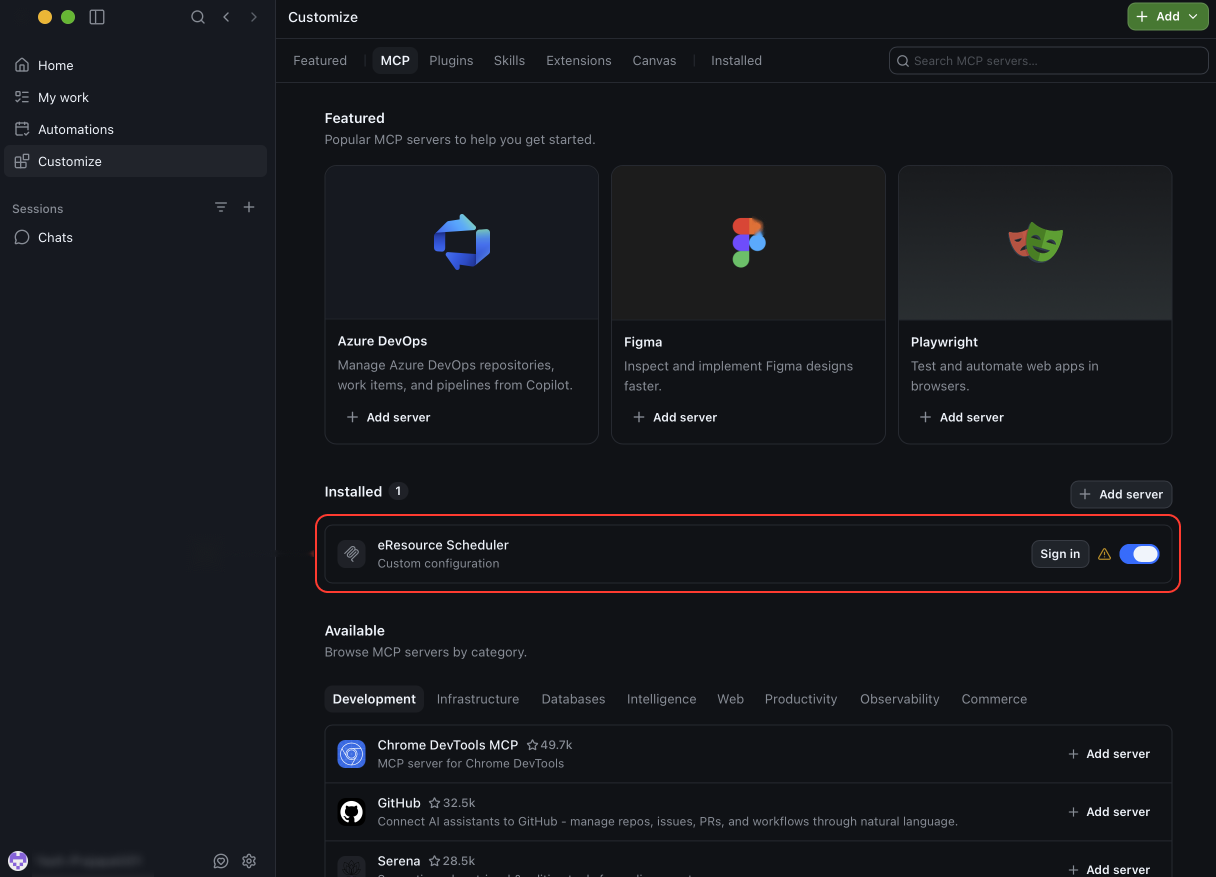Add server for GitHub
Viewport: 1216px width, 877px height.
tap(1109, 812)
